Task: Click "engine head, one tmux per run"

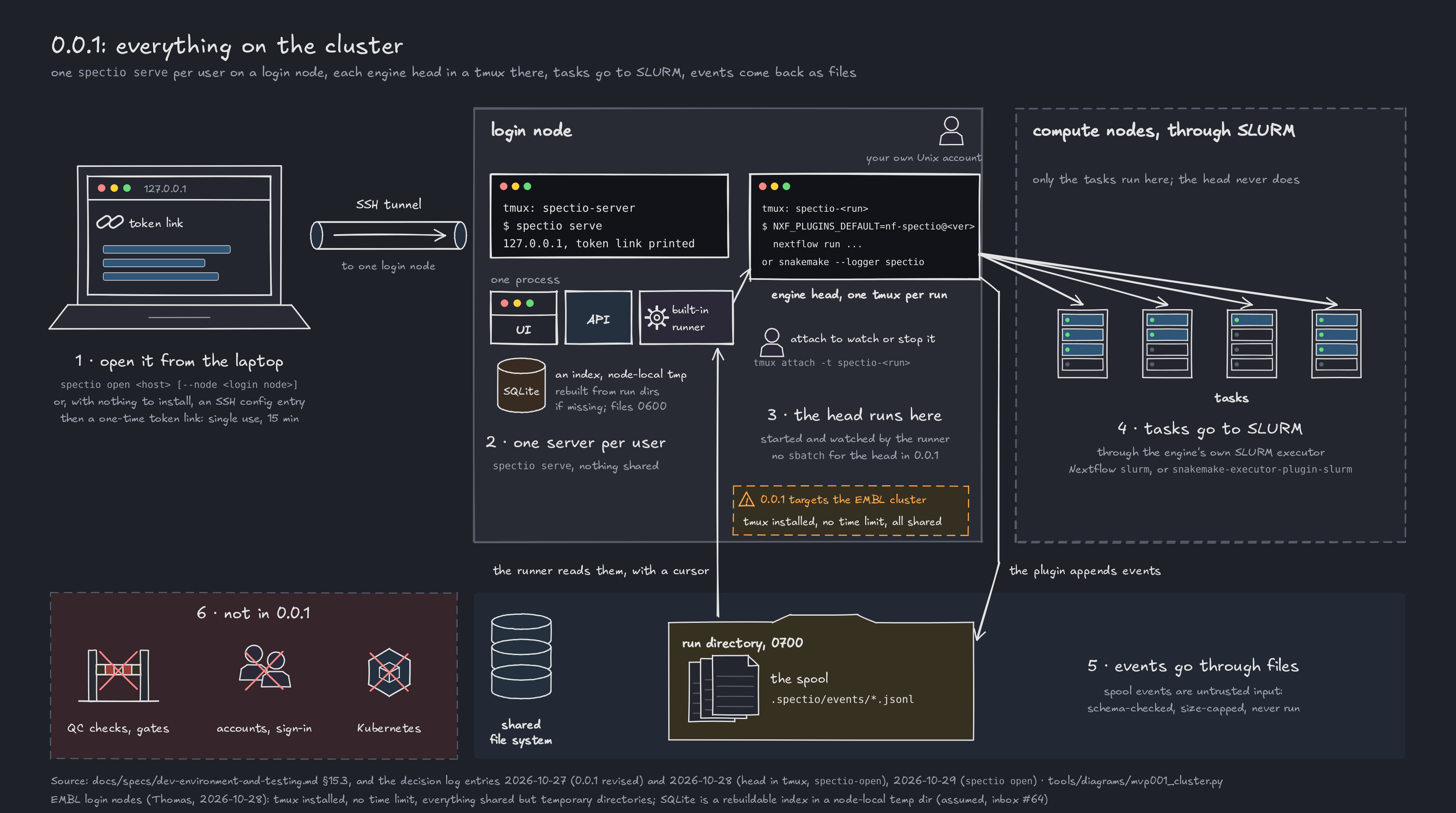Action: pyautogui.click(x=859, y=295)
